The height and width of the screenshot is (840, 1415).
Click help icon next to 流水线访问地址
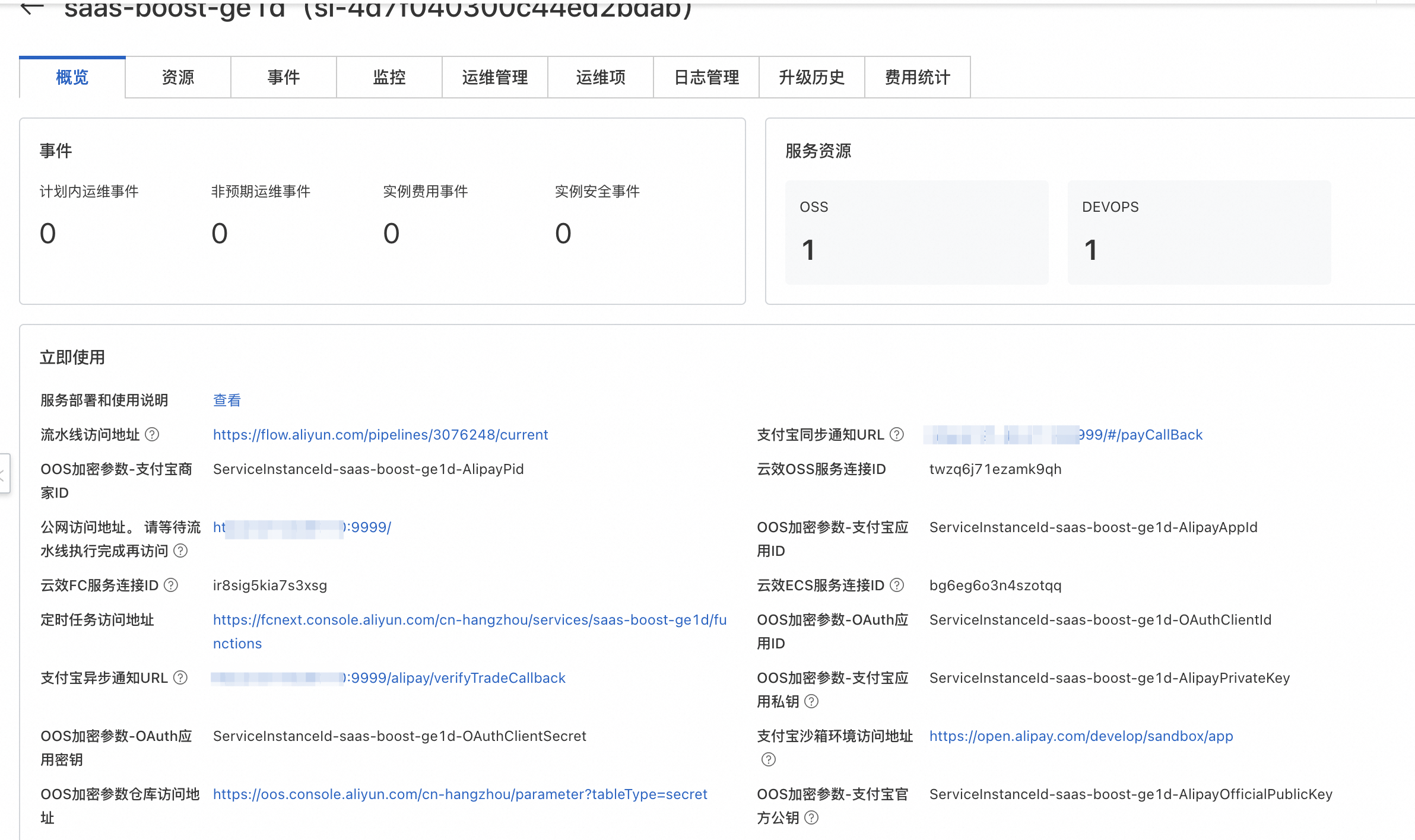tap(152, 435)
